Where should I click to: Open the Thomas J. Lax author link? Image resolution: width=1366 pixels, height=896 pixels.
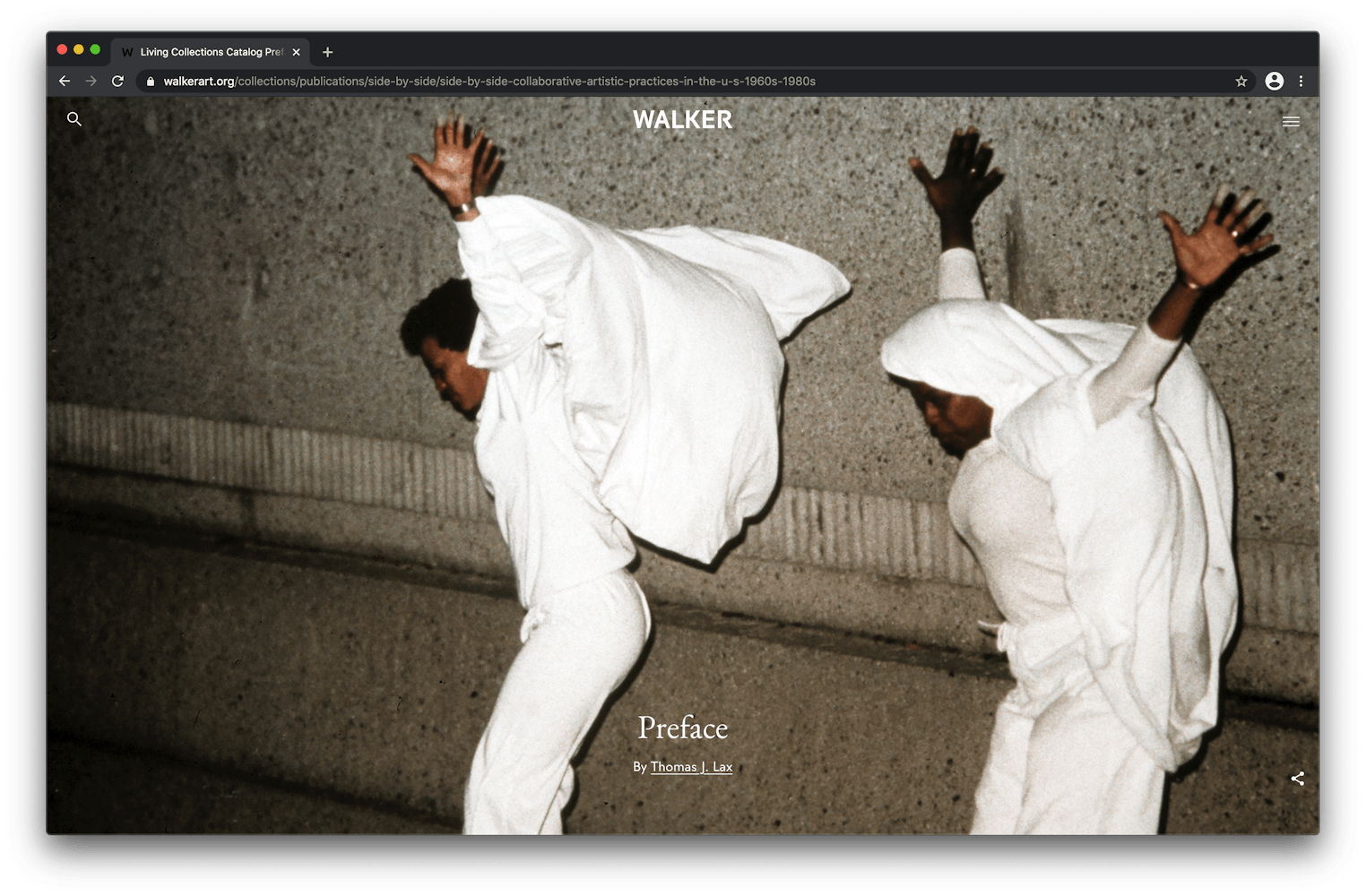691,767
